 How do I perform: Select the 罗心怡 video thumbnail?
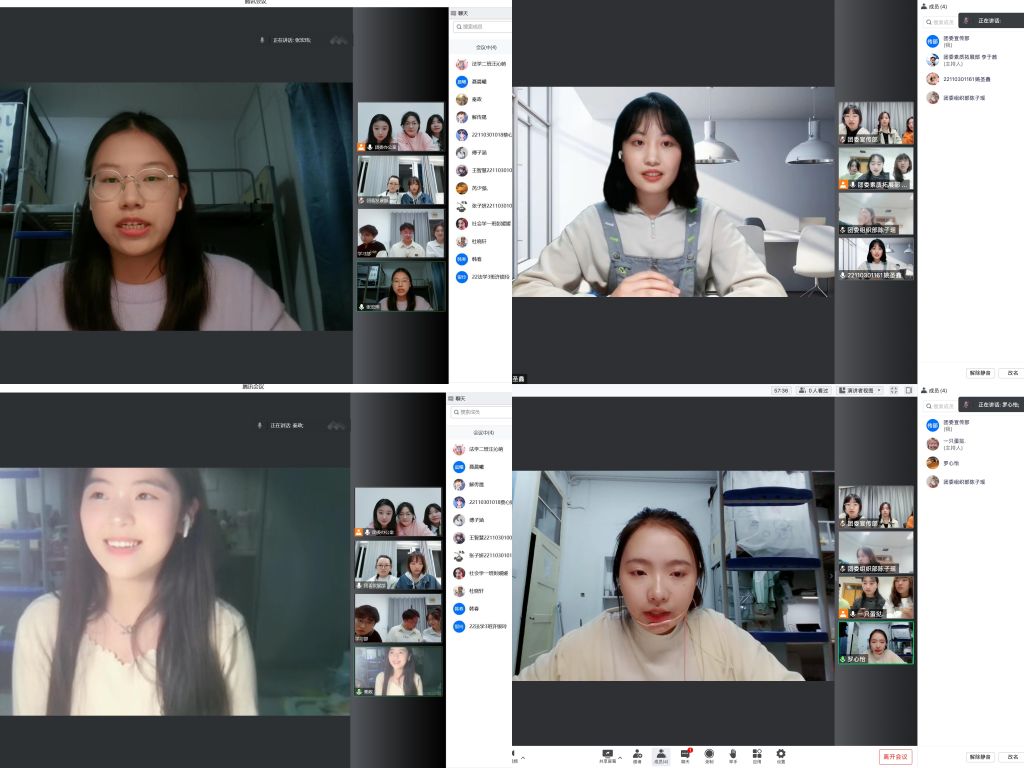click(x=876, y=642)
